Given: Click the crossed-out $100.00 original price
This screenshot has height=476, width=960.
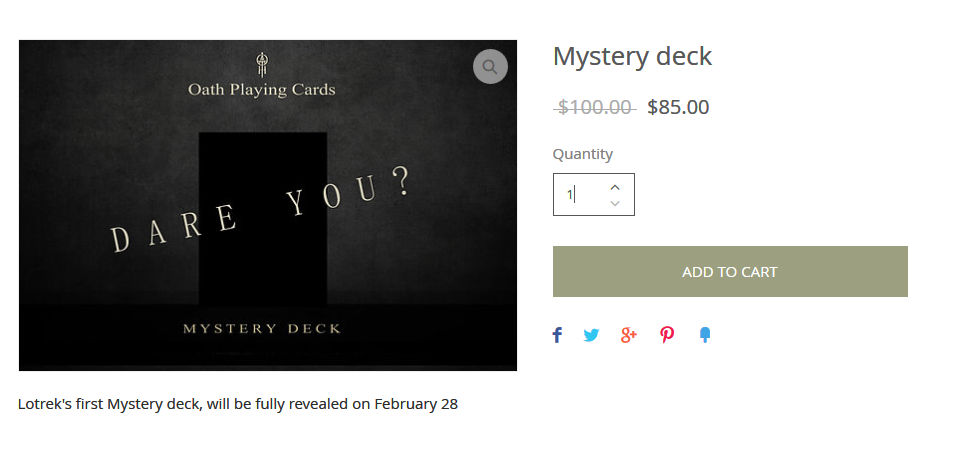Looking at the screenshot, I should (x=595, y=107).
